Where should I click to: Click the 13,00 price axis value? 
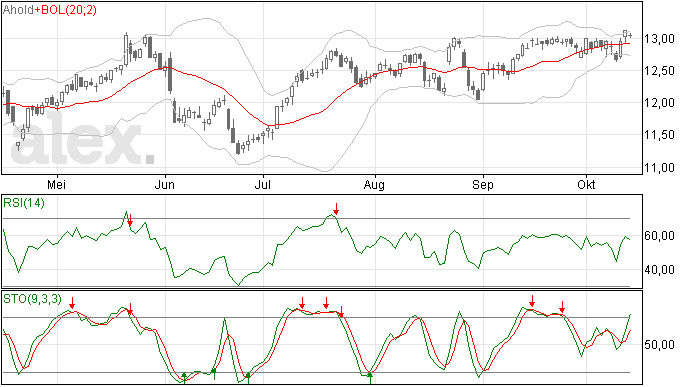coord(659,39)
